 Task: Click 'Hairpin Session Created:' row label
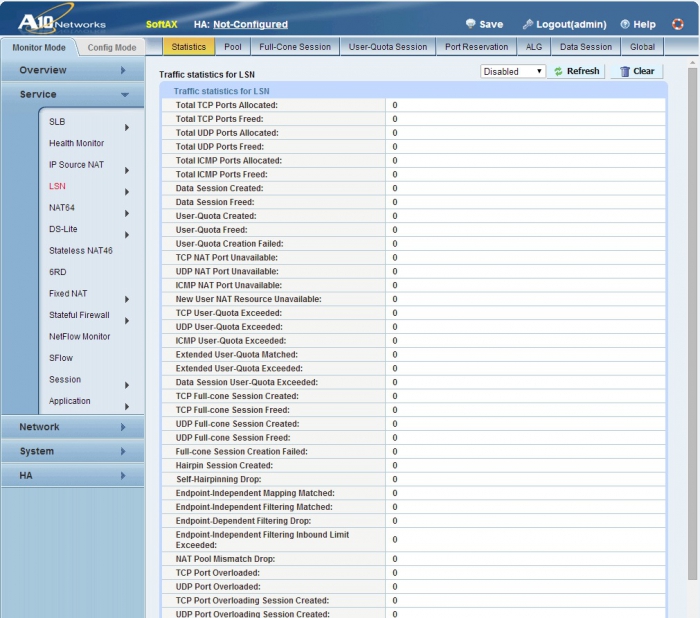(x=224, y=465)
